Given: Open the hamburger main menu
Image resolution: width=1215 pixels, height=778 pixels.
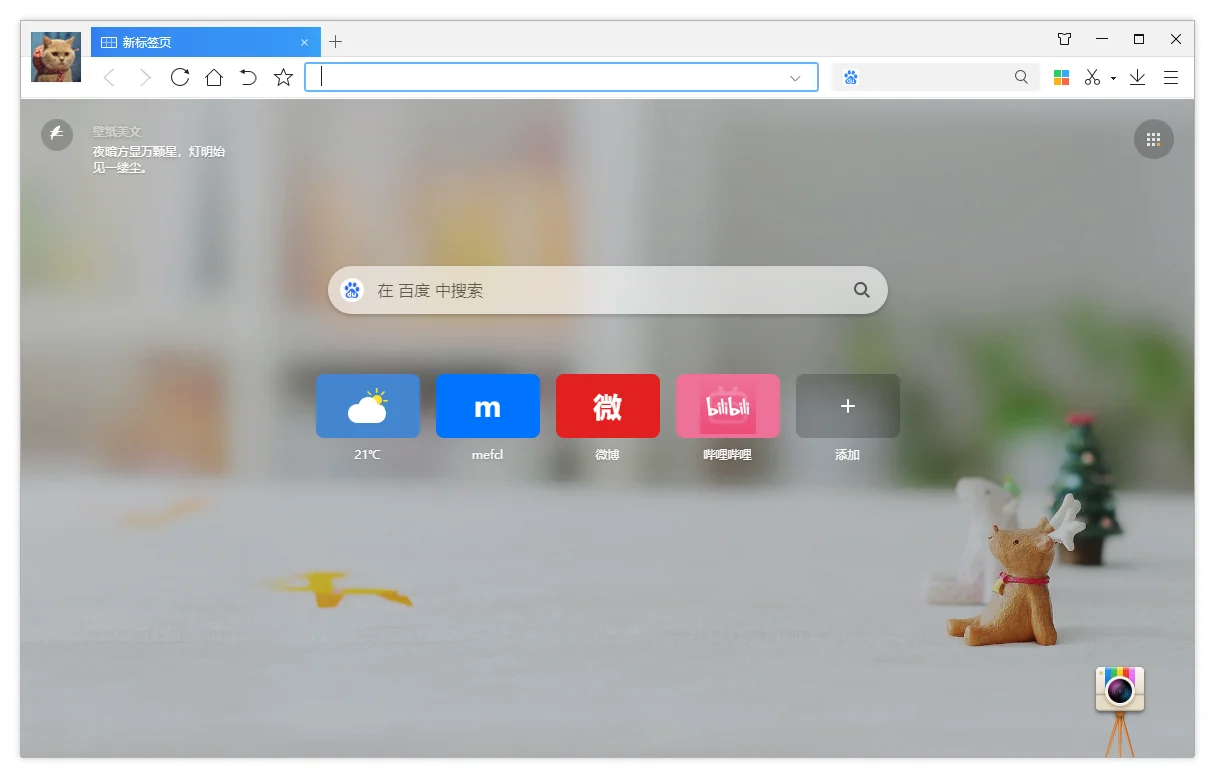Looking at the screenshot, I should click(x=1171, y=77).
